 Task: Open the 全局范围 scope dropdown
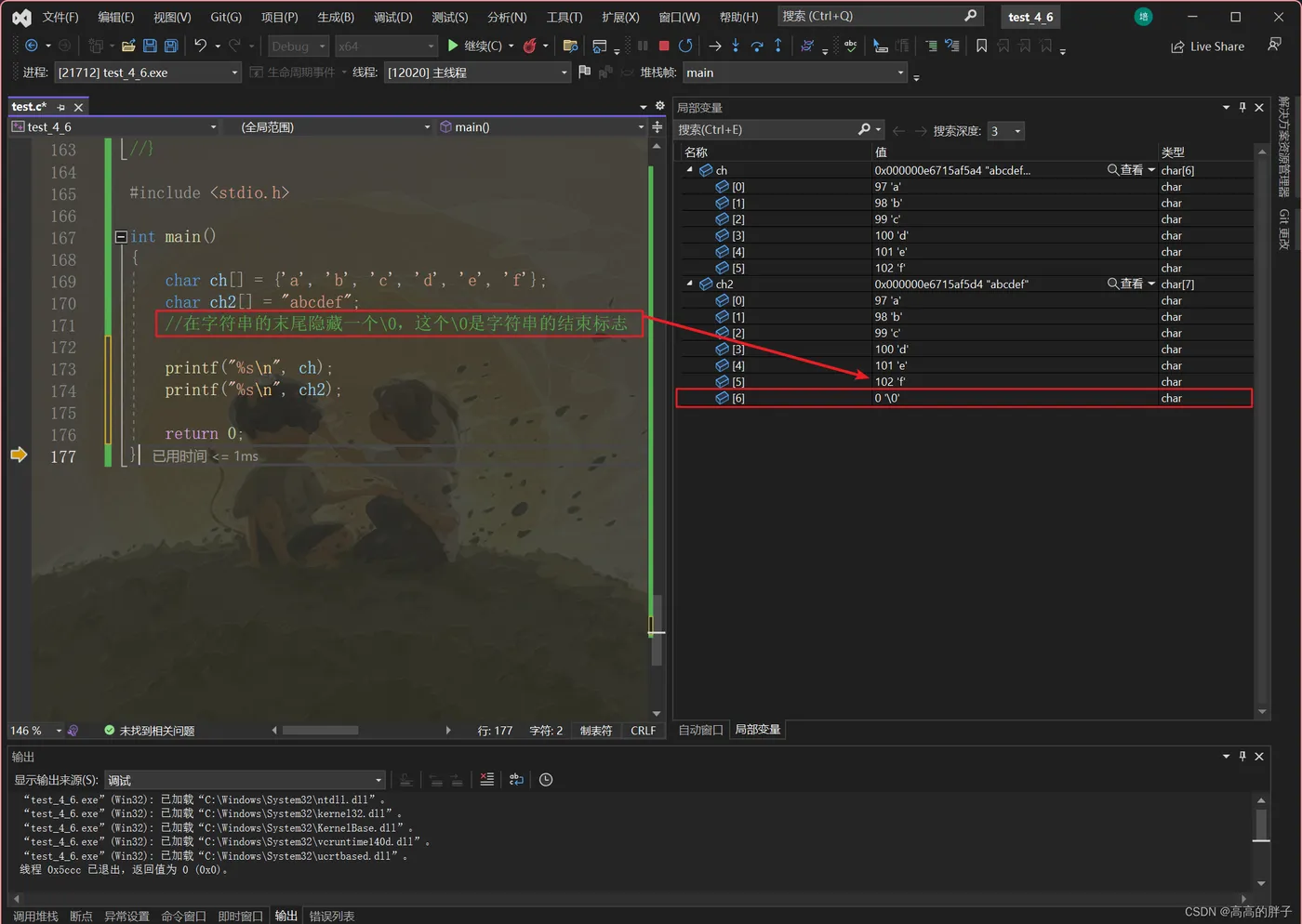click(x=327, y=126)
